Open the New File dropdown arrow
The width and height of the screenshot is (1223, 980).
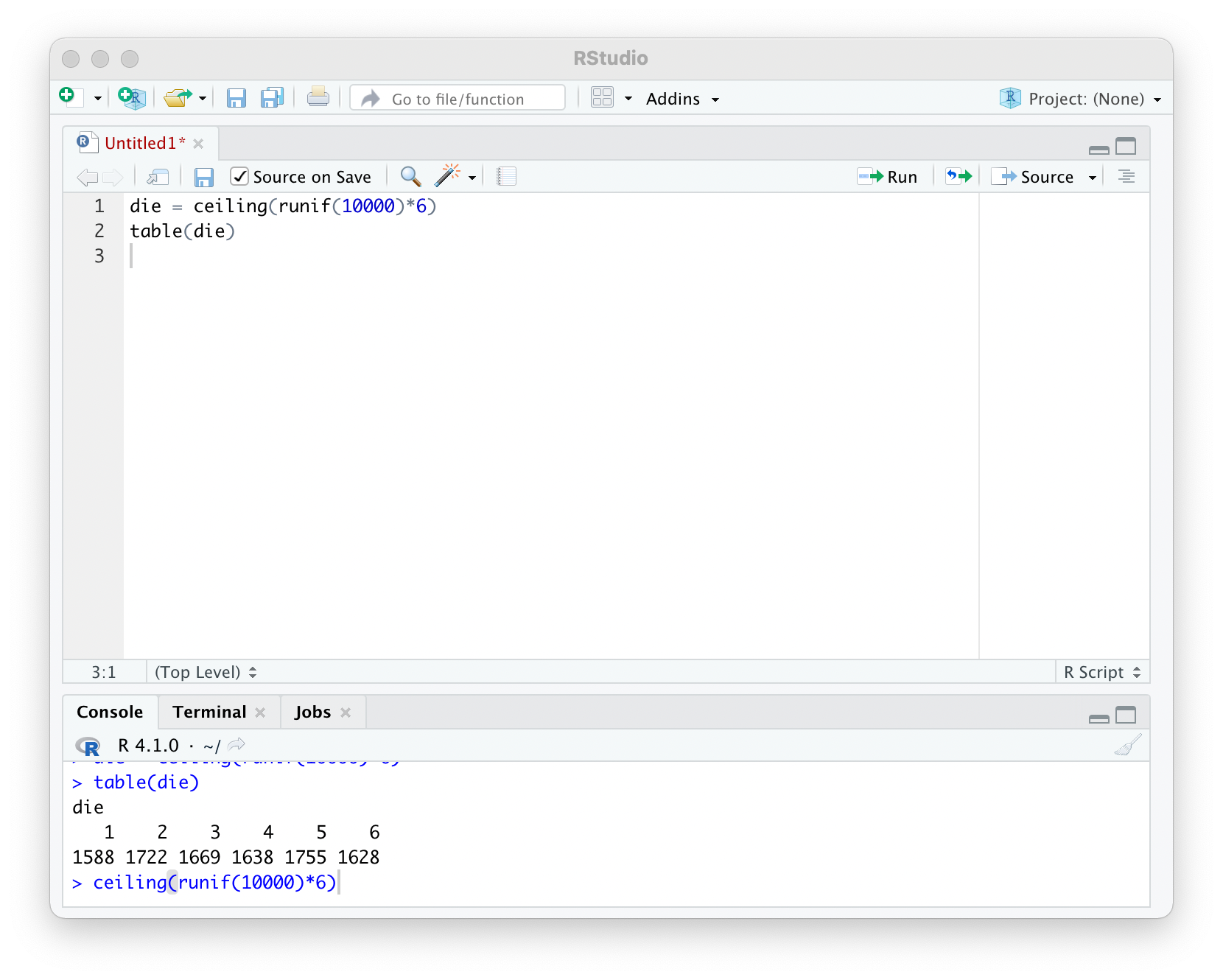click(x=97, y=99)
